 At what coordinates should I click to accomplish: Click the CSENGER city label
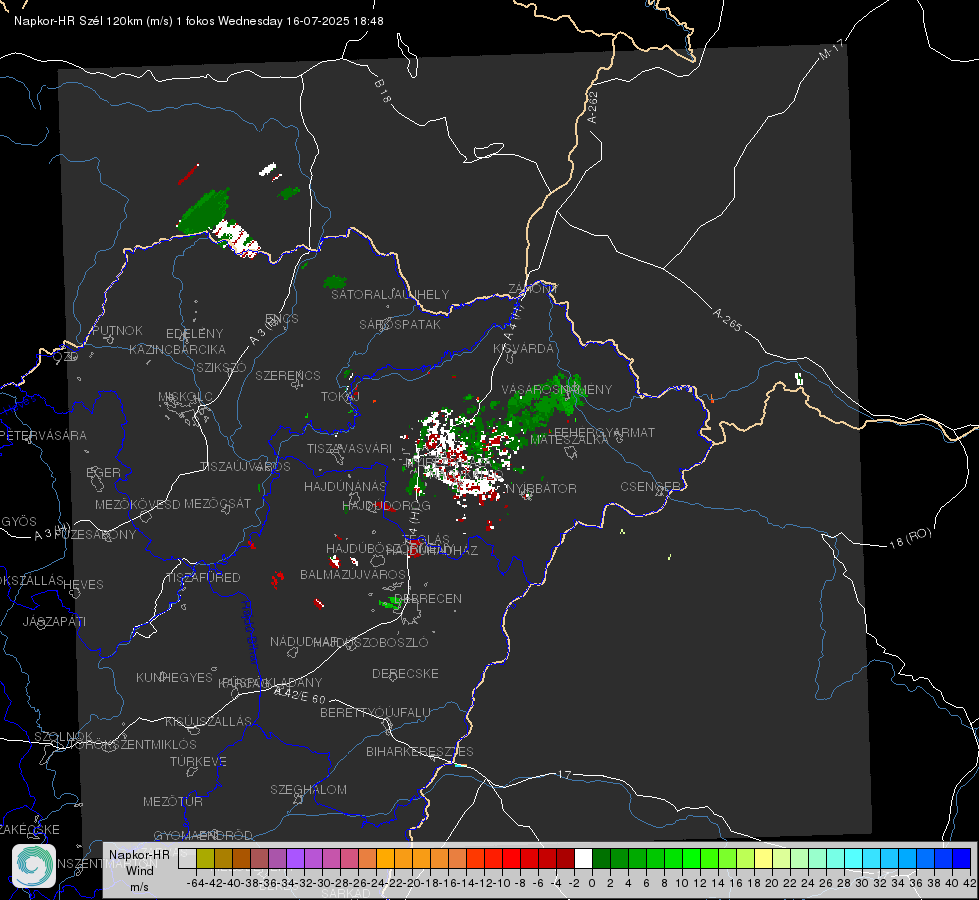click(x=650, y=486)
